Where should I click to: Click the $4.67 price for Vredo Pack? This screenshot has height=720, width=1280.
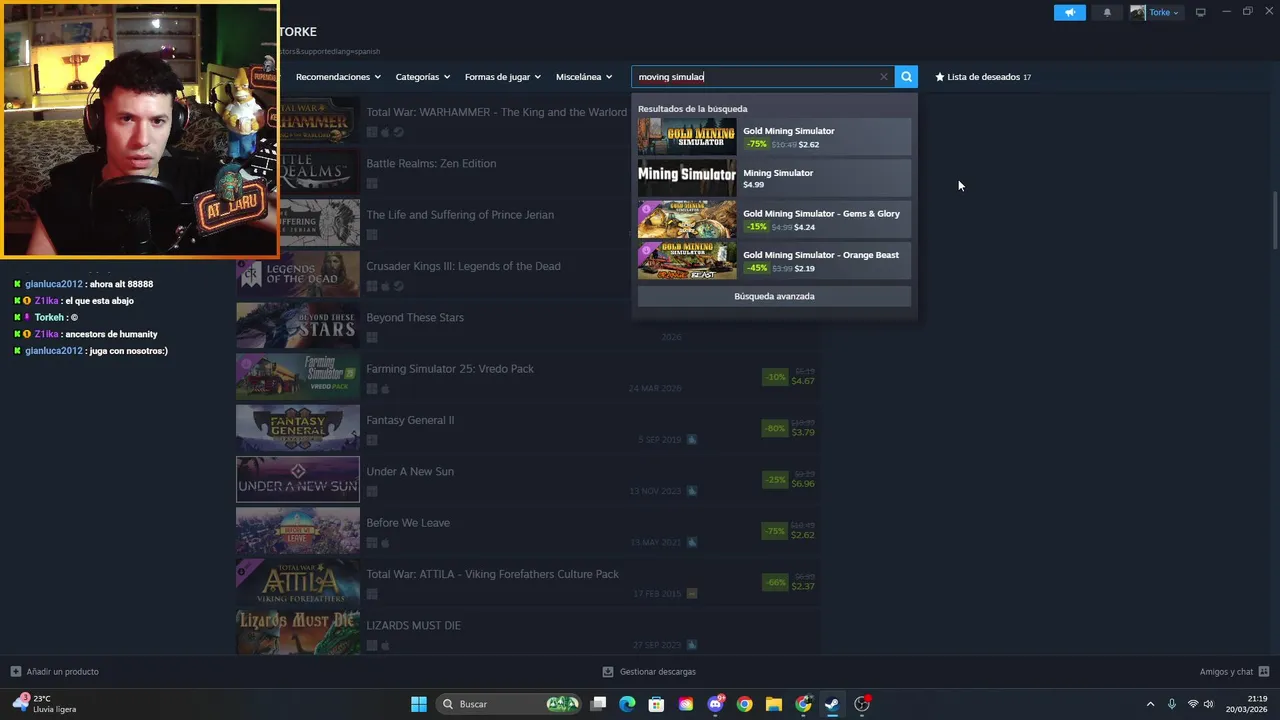click(803, 381)
